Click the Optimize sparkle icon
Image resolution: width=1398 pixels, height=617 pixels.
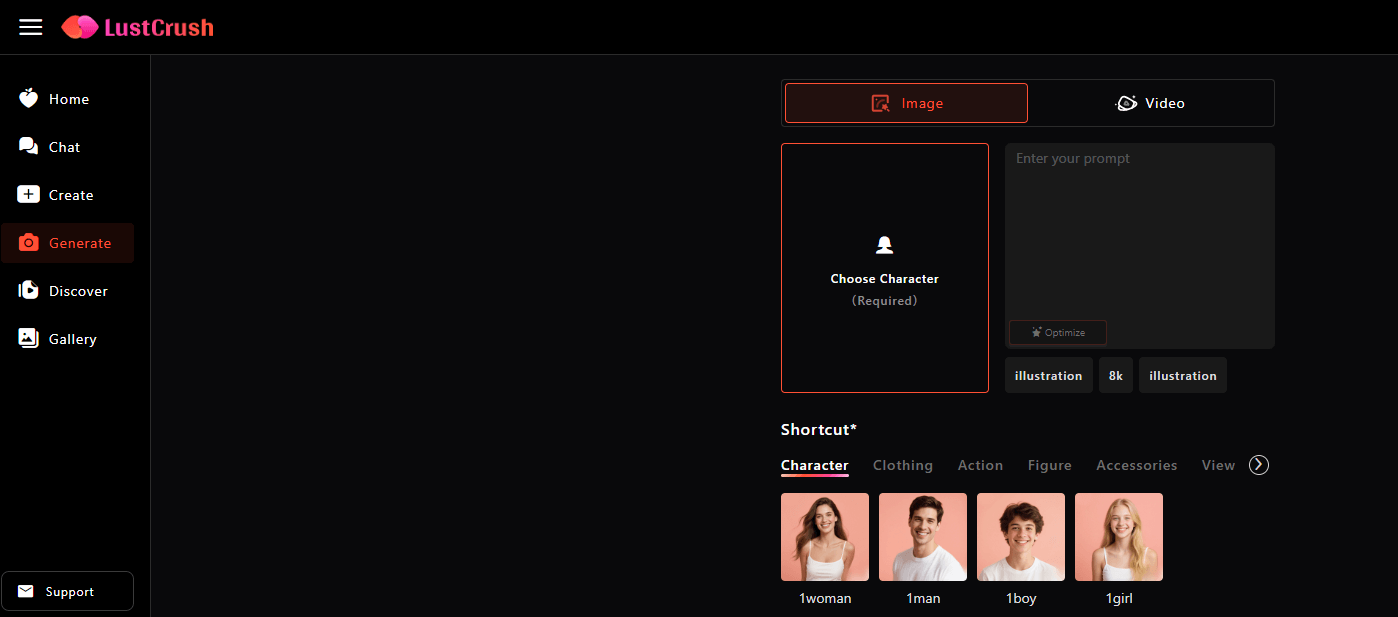point(1035,332)
